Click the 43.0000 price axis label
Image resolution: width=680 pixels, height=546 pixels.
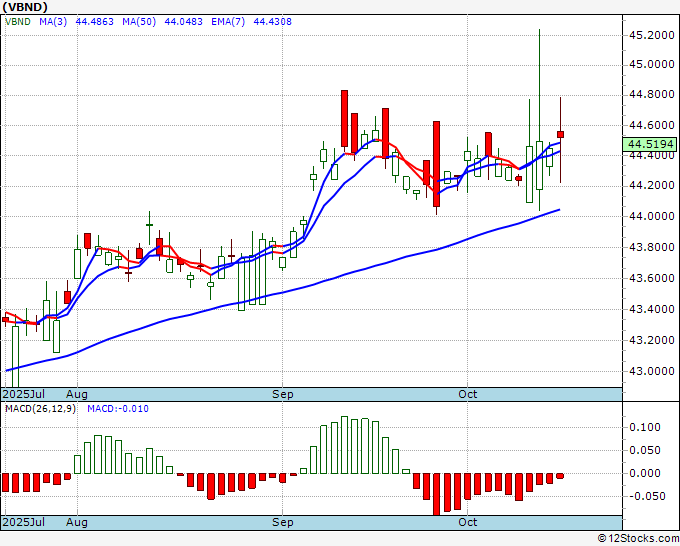coord(652,371)
